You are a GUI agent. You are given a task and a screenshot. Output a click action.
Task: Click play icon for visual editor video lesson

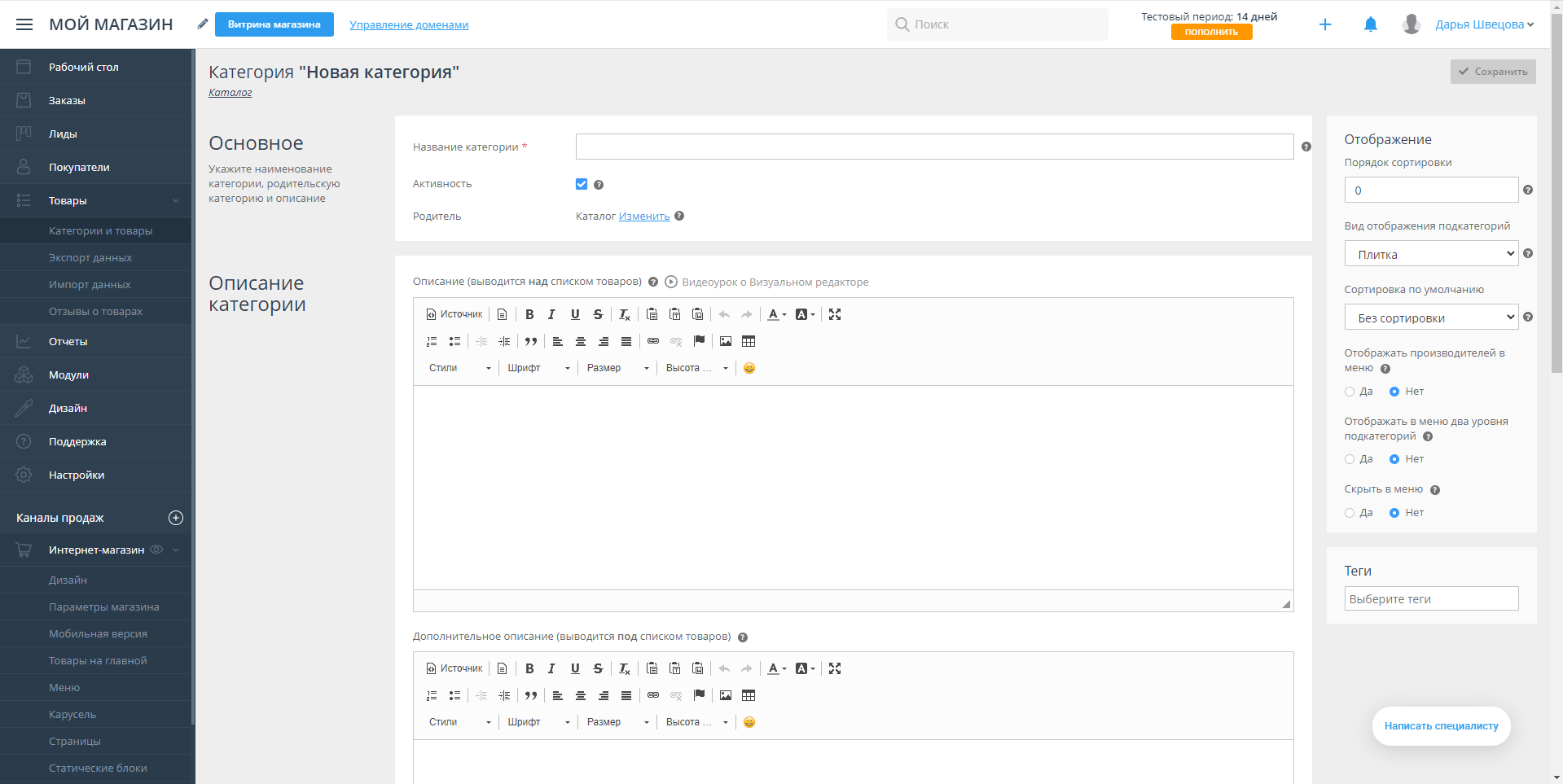[x=671, y=282]
